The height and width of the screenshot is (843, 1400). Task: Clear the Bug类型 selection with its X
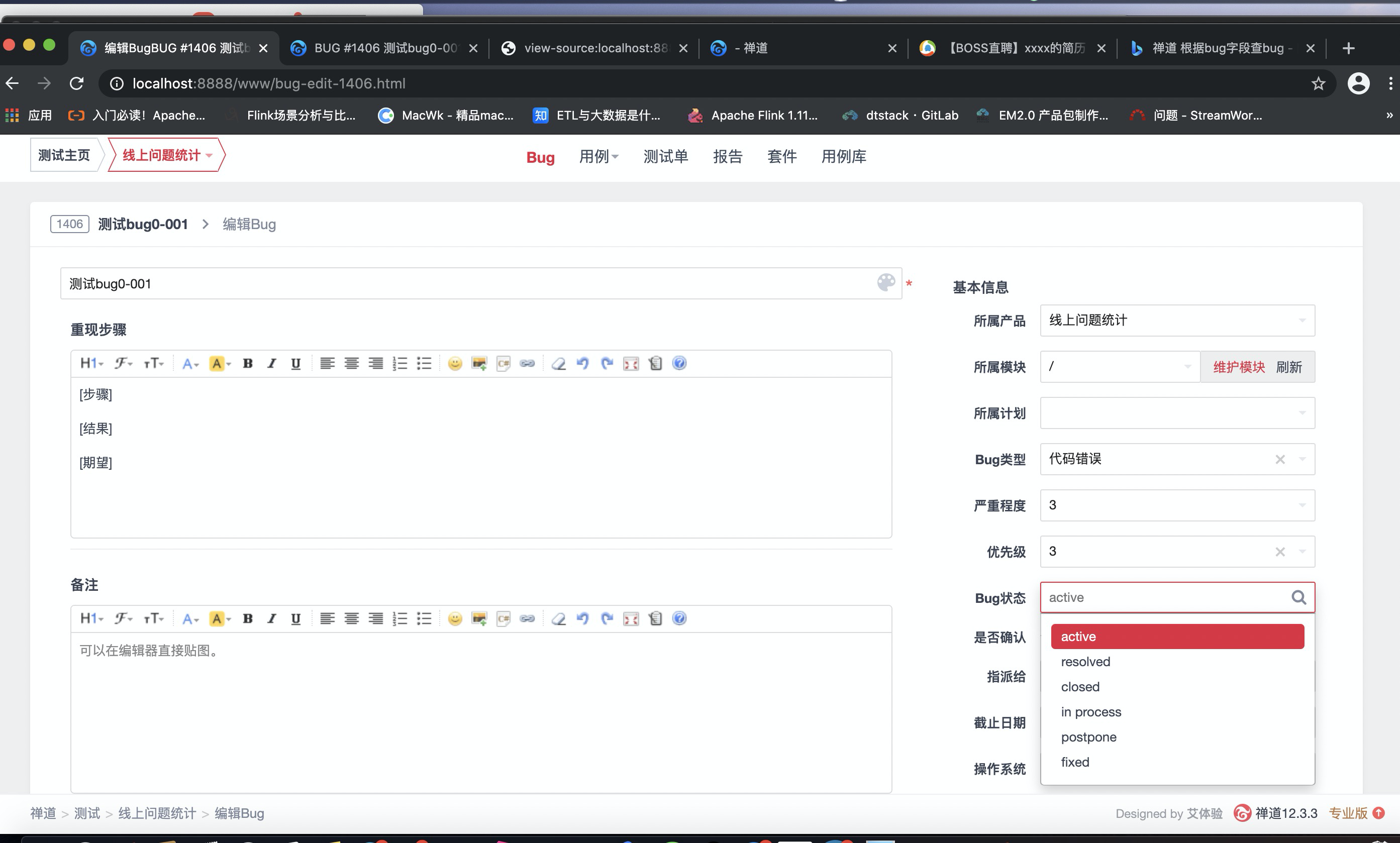coord(1279,459)
